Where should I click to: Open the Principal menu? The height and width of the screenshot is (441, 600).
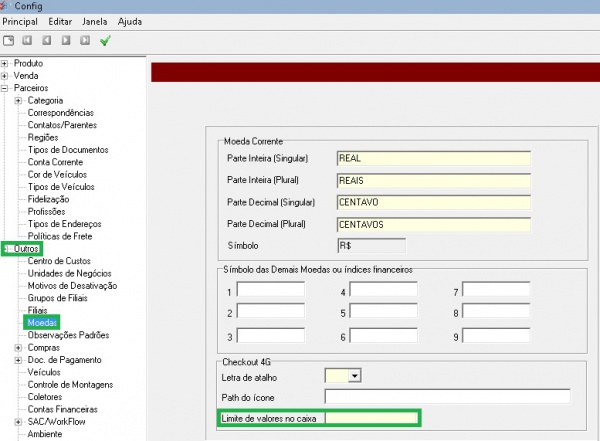(x=20, y=21)
